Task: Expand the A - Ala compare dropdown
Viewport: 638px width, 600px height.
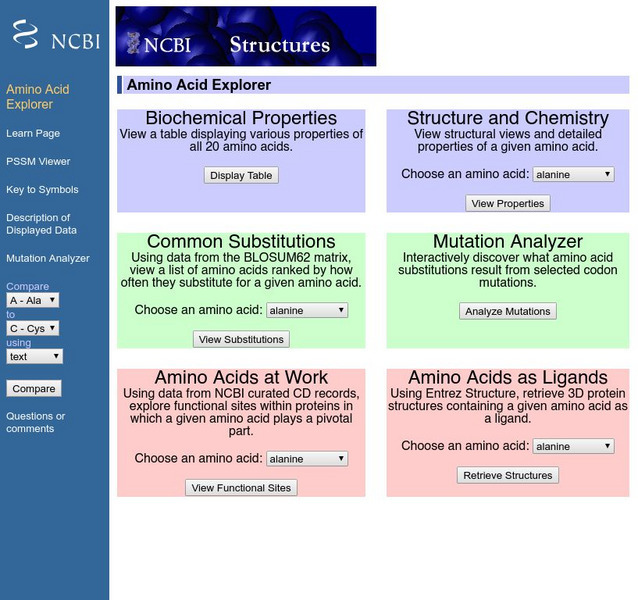Action: pyautogui.click(x=33, y=300)
